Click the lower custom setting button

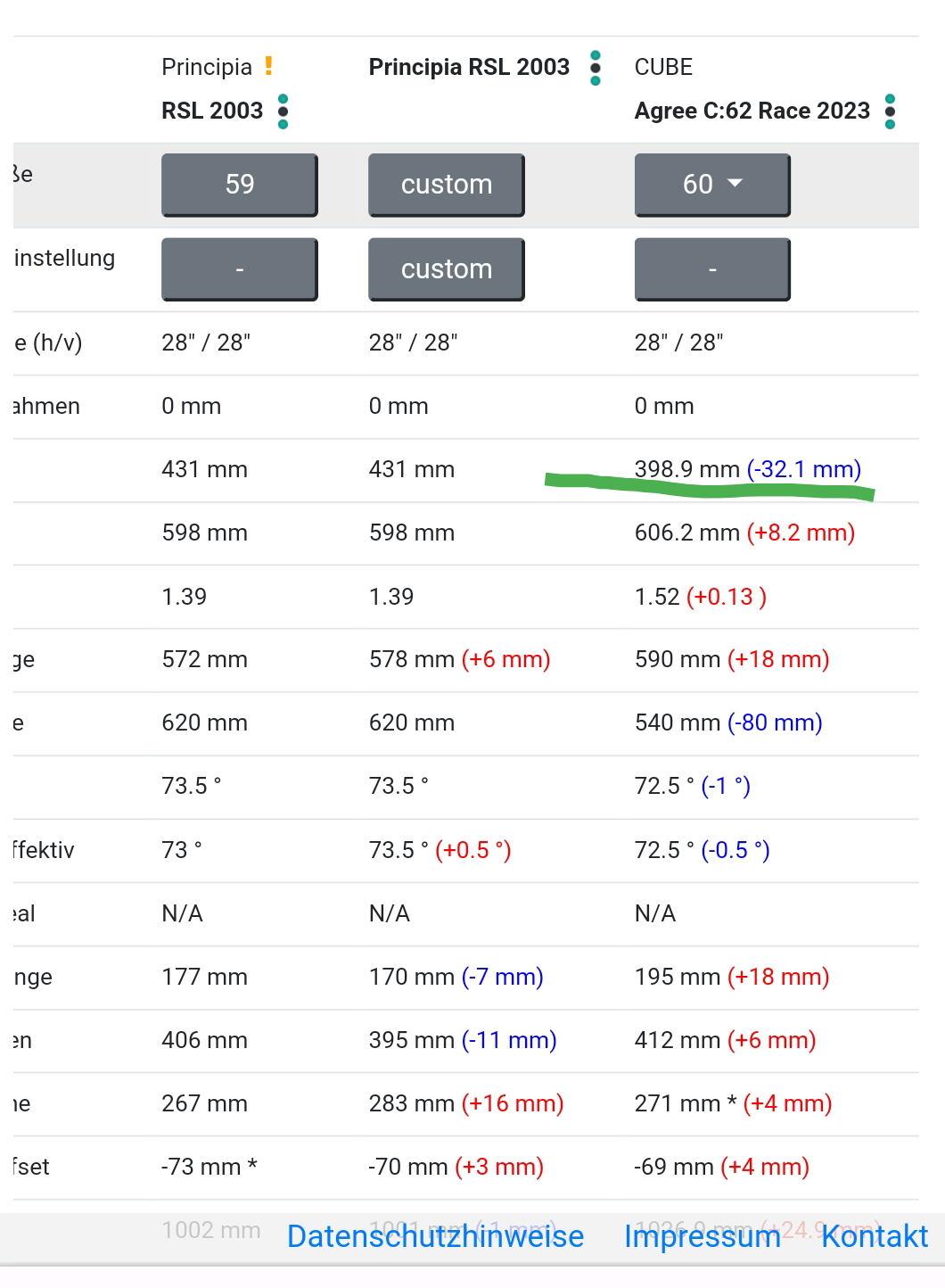click(x=446, y=269)
